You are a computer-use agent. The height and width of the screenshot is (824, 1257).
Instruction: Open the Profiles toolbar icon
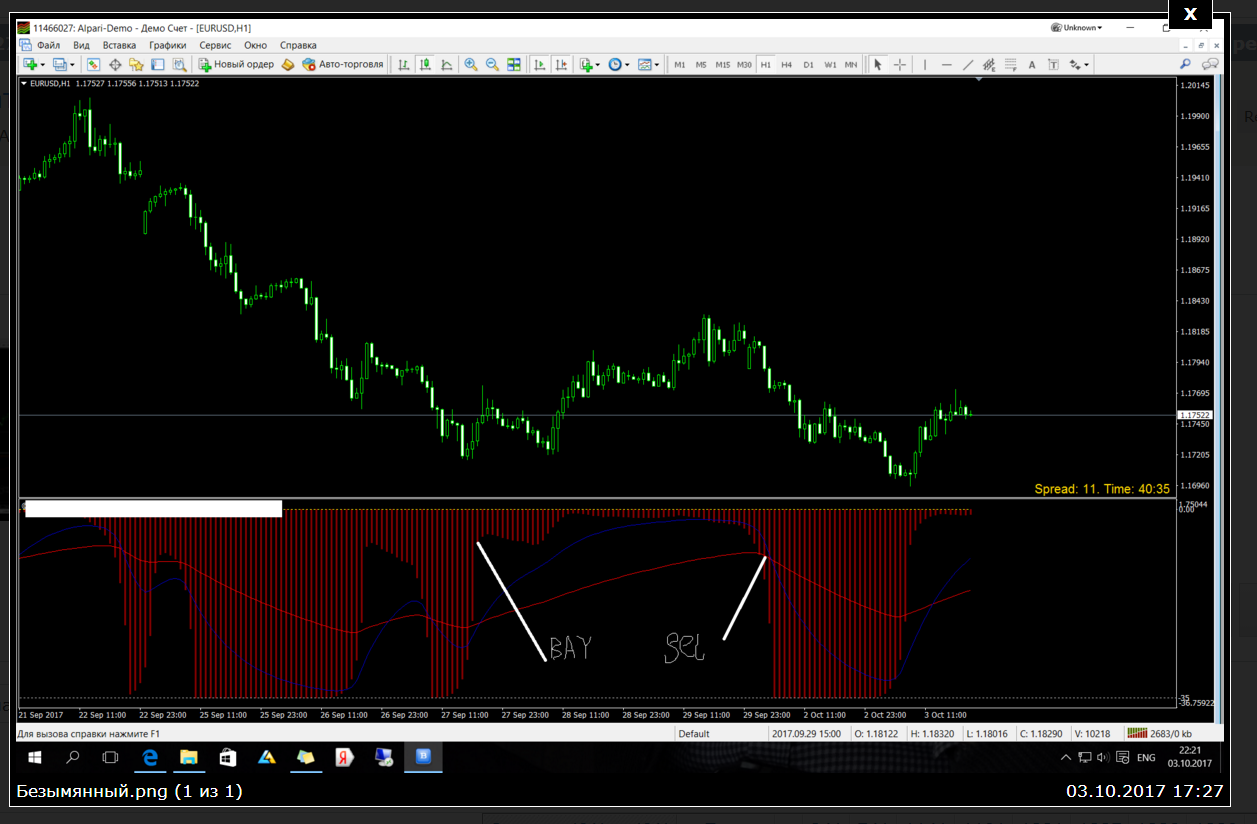click(60, 64)
